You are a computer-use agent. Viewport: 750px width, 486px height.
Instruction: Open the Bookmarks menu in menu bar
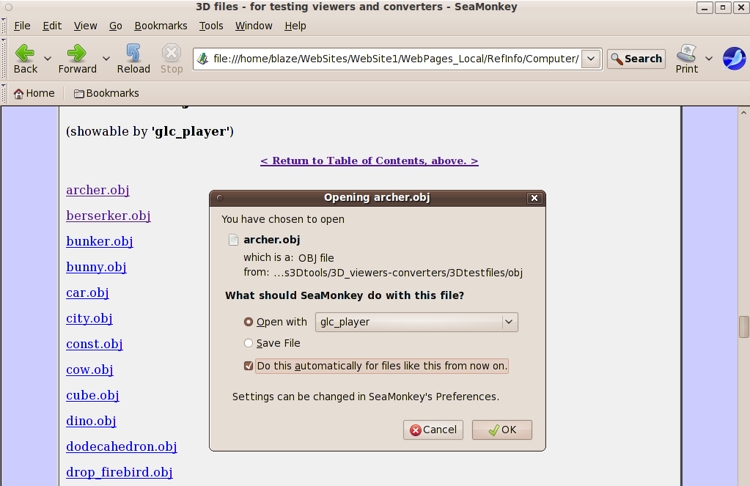pos(160,26)
